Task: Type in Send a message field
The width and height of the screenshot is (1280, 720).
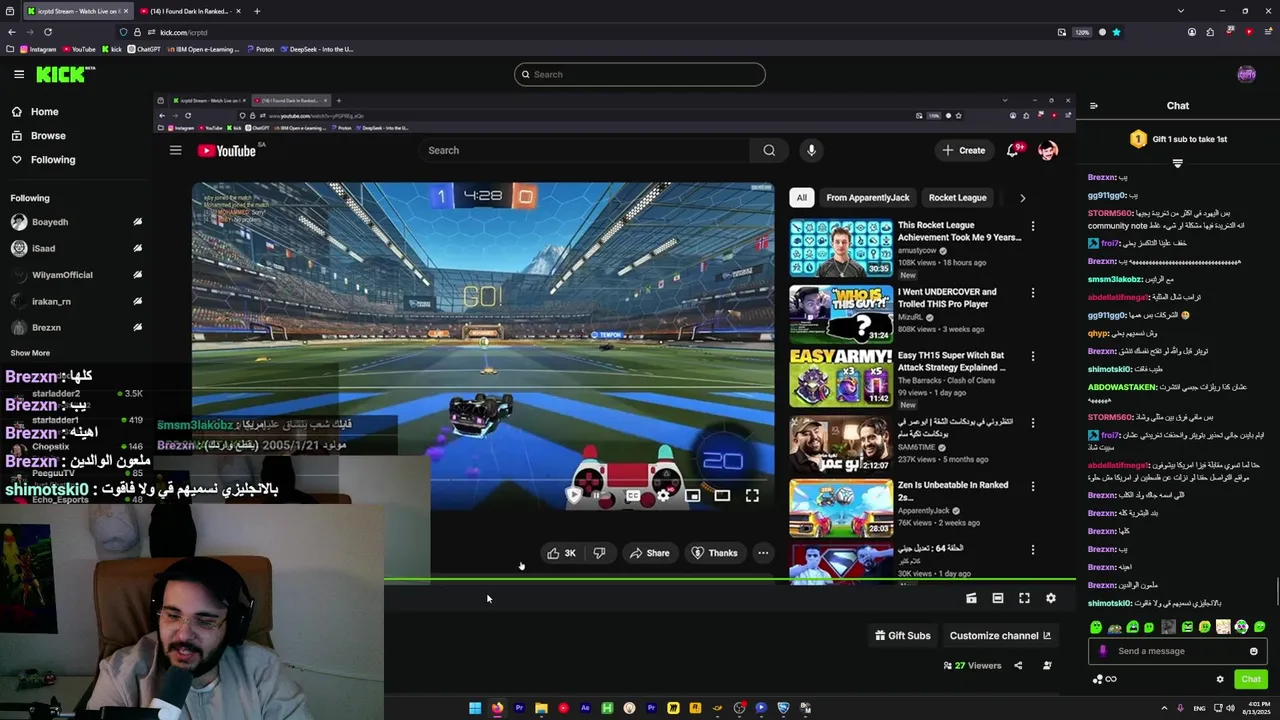Action: coord(1177,651)
